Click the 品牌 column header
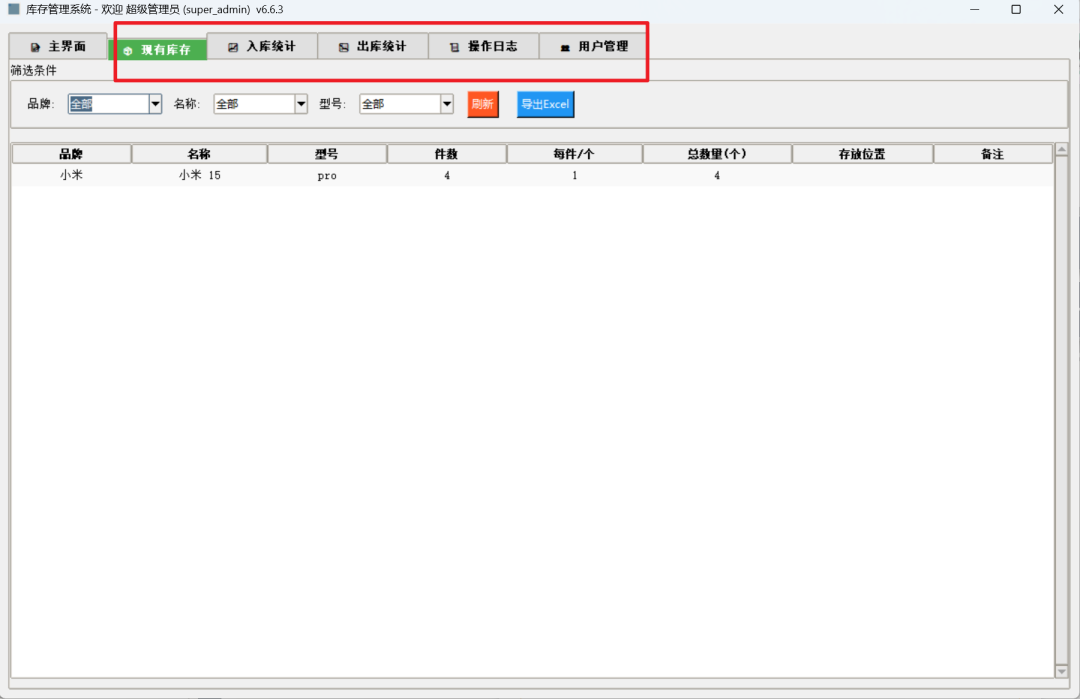The width and height of the screenshot is (1080, 699). (69, 153)
